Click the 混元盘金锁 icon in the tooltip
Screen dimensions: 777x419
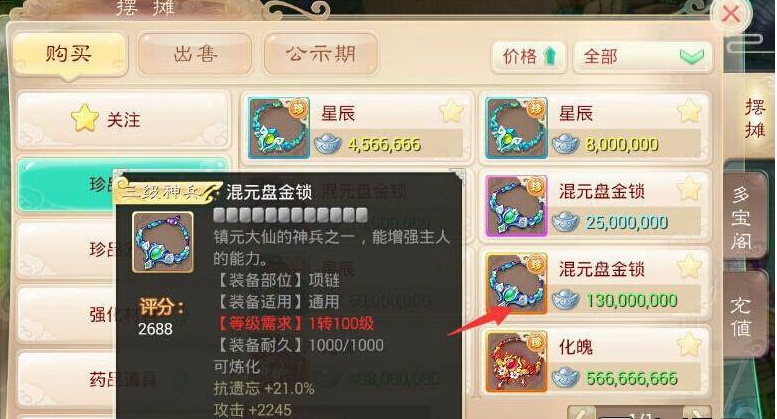(x=163, y=242)
